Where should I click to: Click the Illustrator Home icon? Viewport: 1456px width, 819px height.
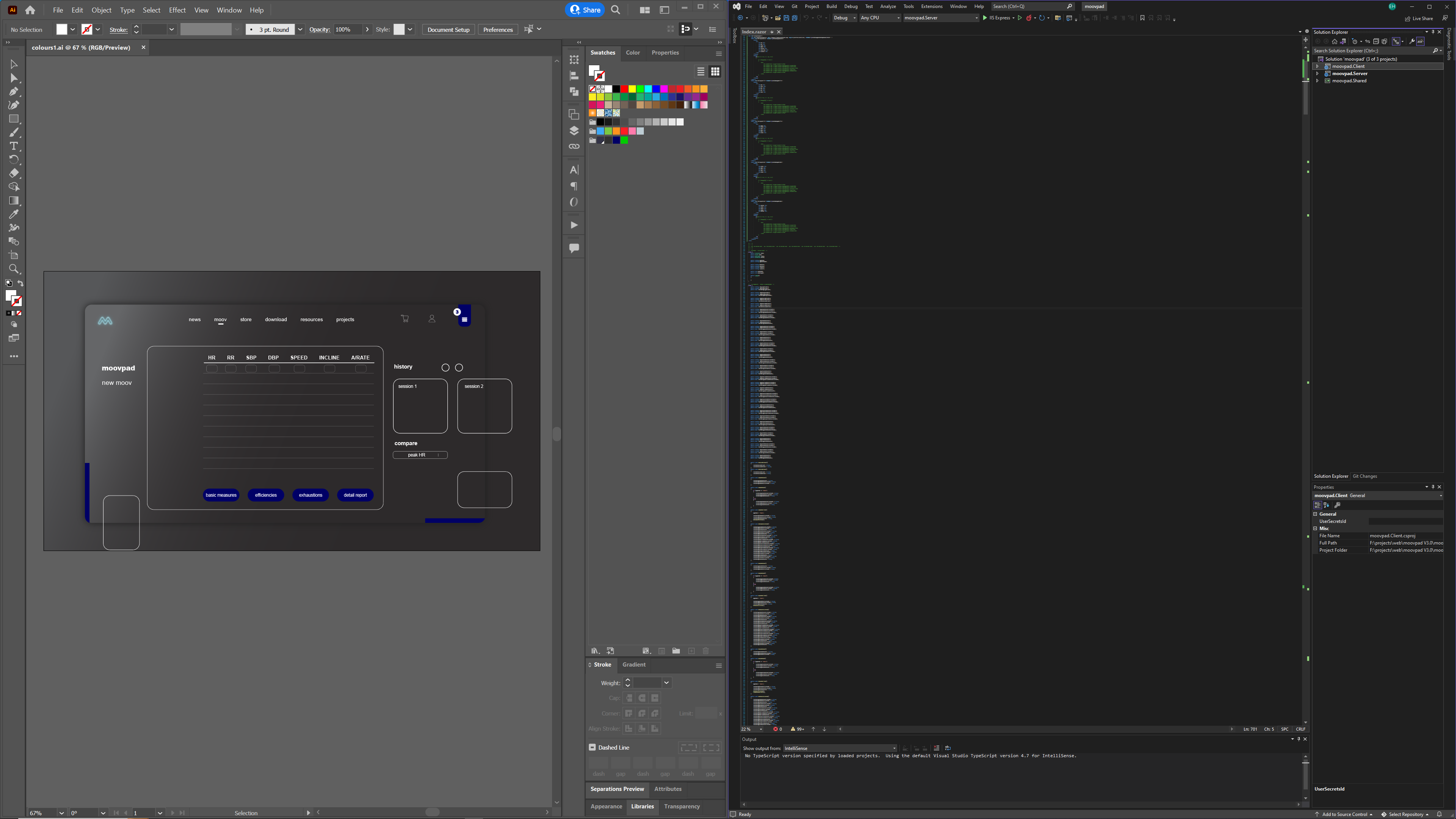pyautogui.click(x=30, y=10)
